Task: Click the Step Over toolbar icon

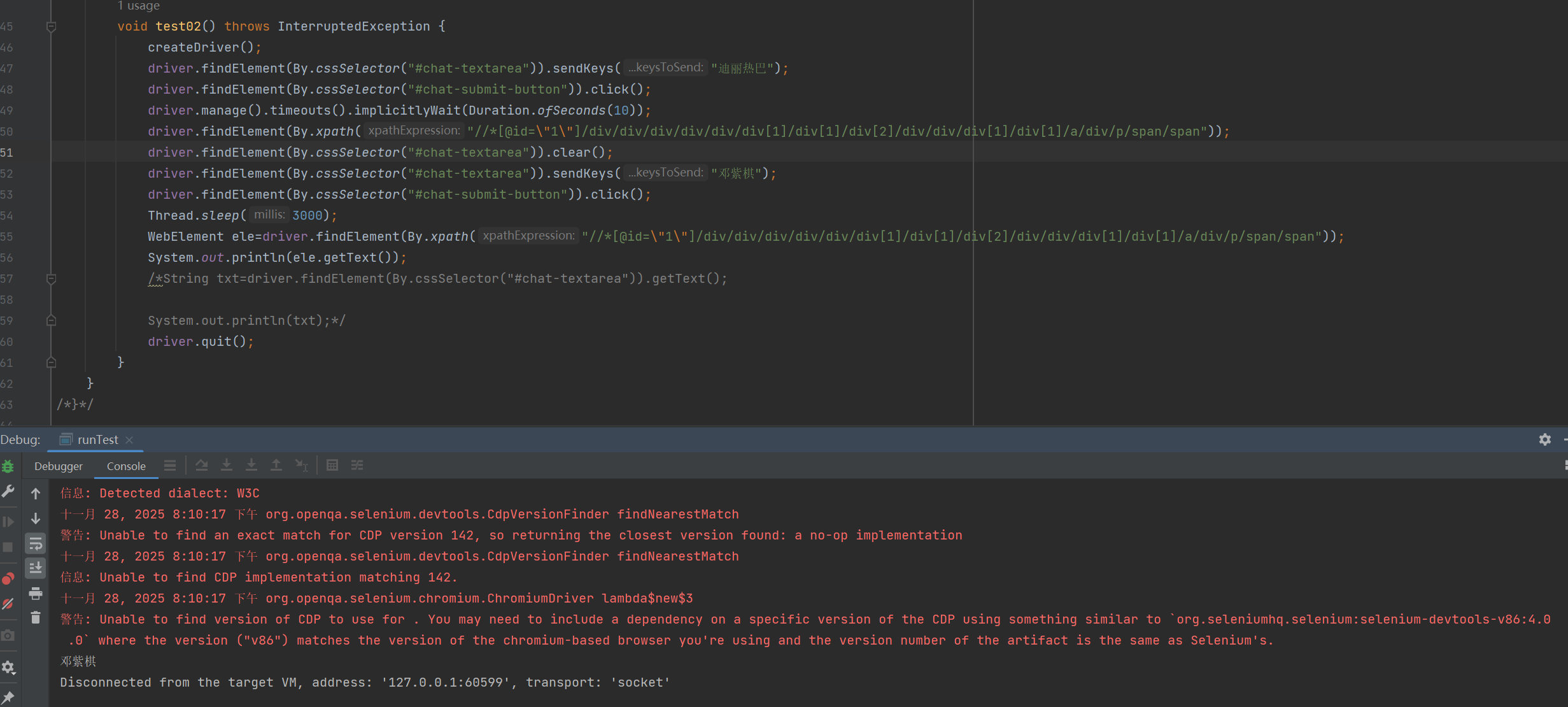Action: pos(202,466)
